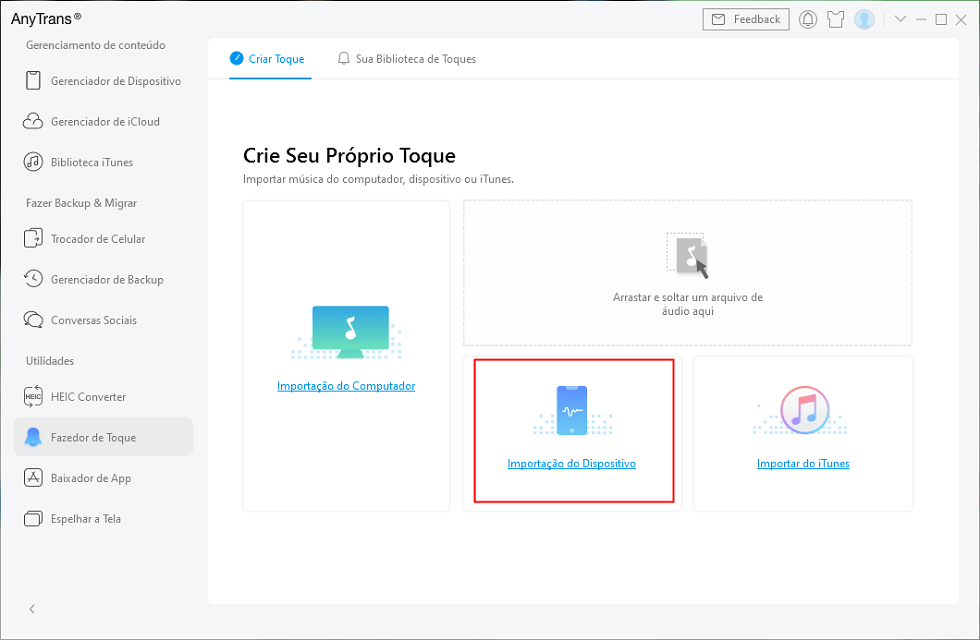Click the Baixador de App icon
The height and width of the screenshot is (640, 980).
[33, 478]
